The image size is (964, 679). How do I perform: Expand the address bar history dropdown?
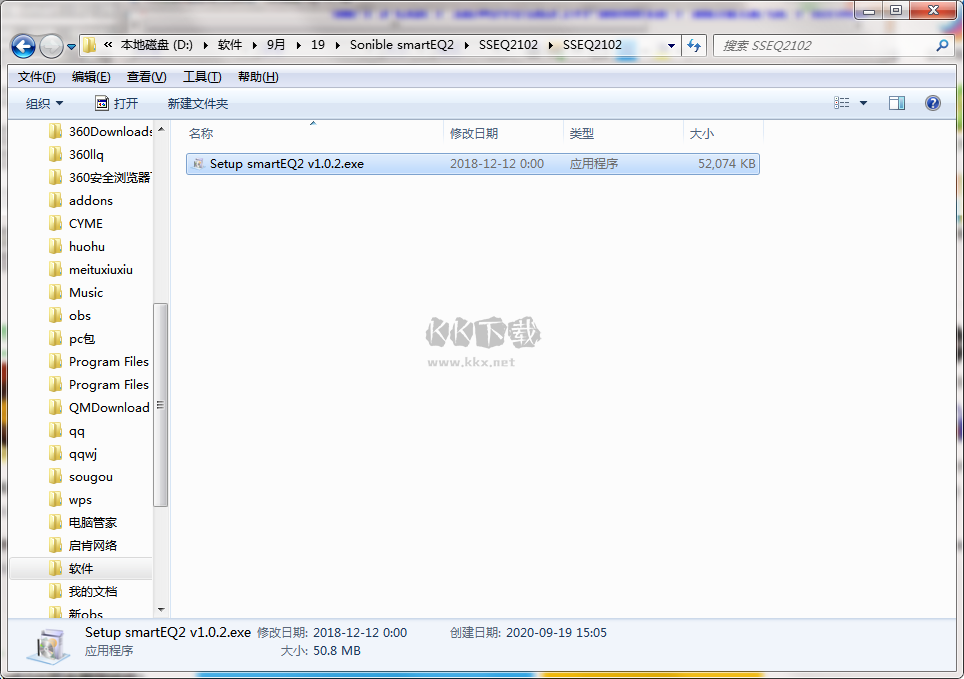click(670, 46)
